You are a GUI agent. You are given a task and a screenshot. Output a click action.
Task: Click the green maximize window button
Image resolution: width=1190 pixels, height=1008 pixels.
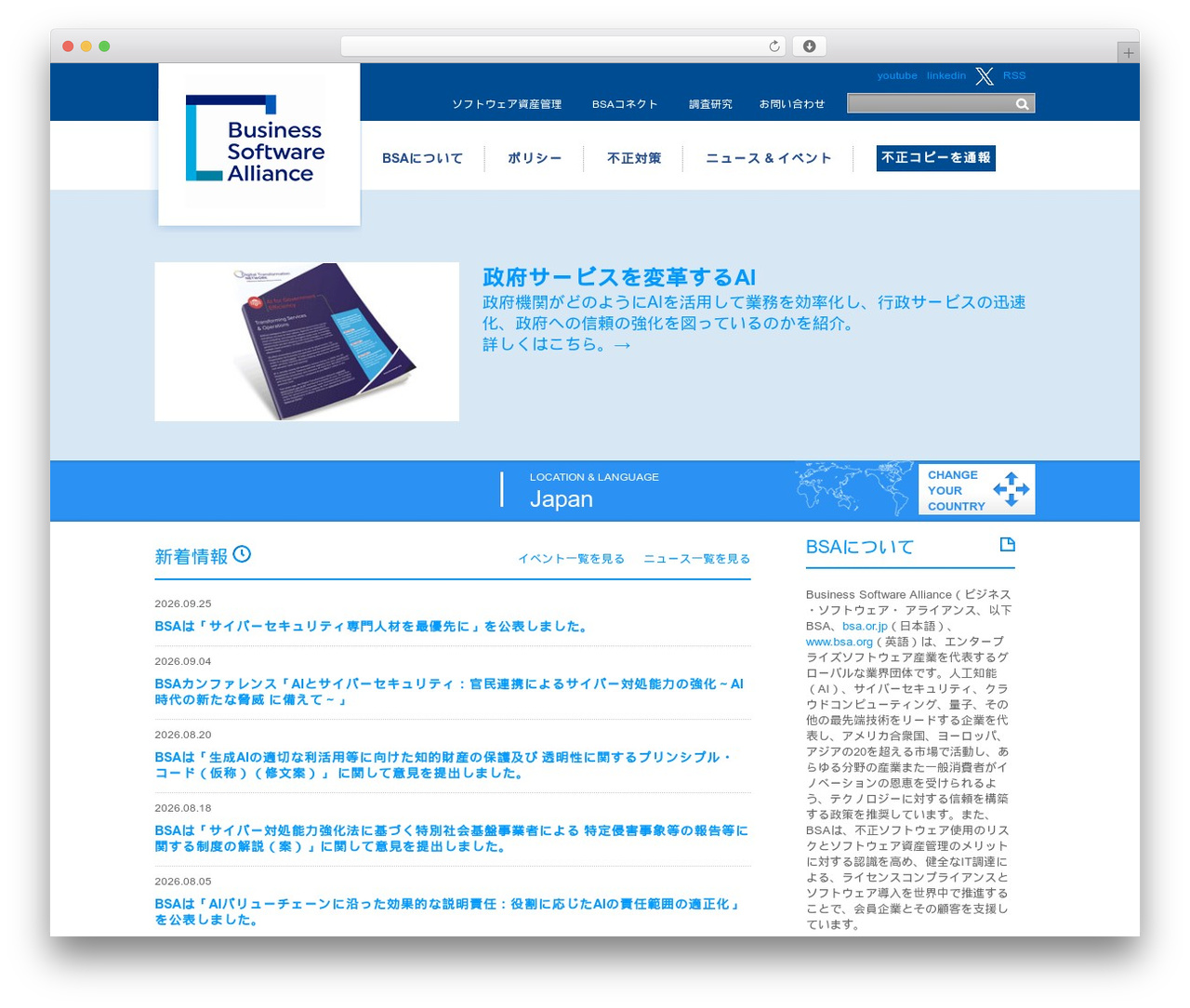[104, 46]
